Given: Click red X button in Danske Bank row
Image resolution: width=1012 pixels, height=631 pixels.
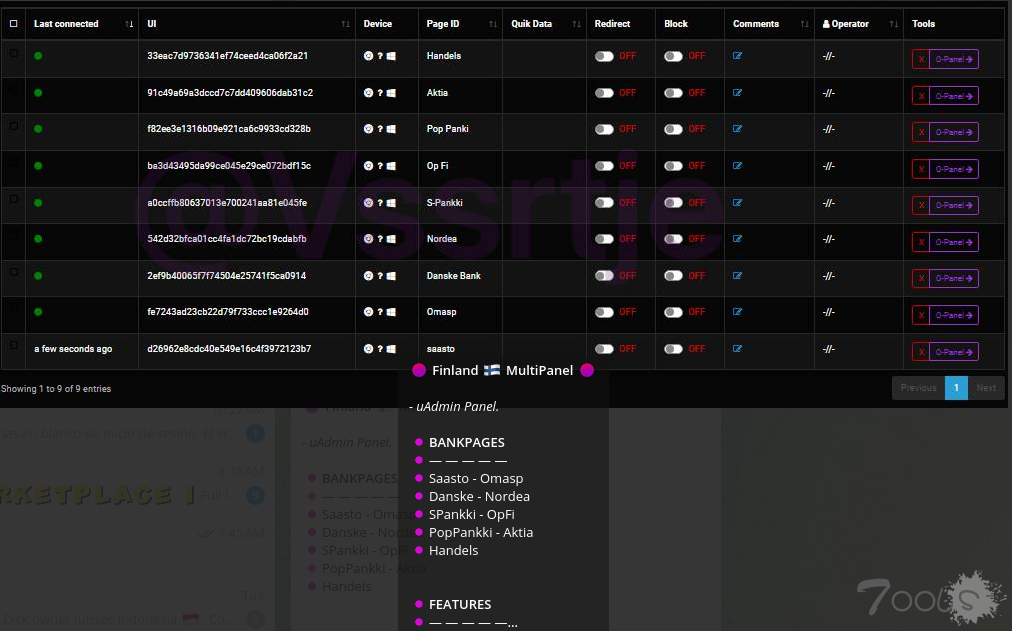Looking at the screenshot, I should 921,279.
